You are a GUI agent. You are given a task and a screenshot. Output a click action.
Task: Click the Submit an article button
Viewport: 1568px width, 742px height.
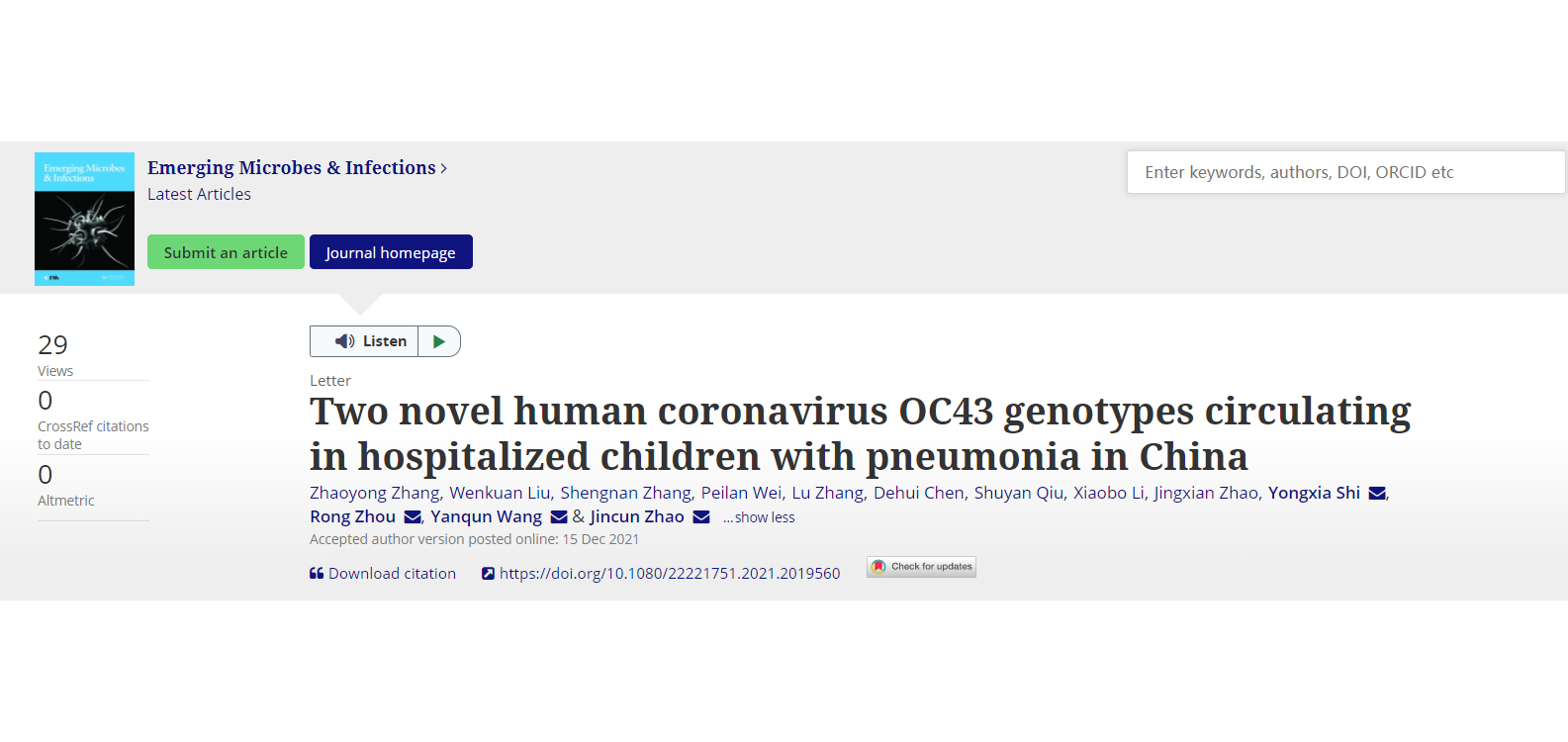(226, 252)
